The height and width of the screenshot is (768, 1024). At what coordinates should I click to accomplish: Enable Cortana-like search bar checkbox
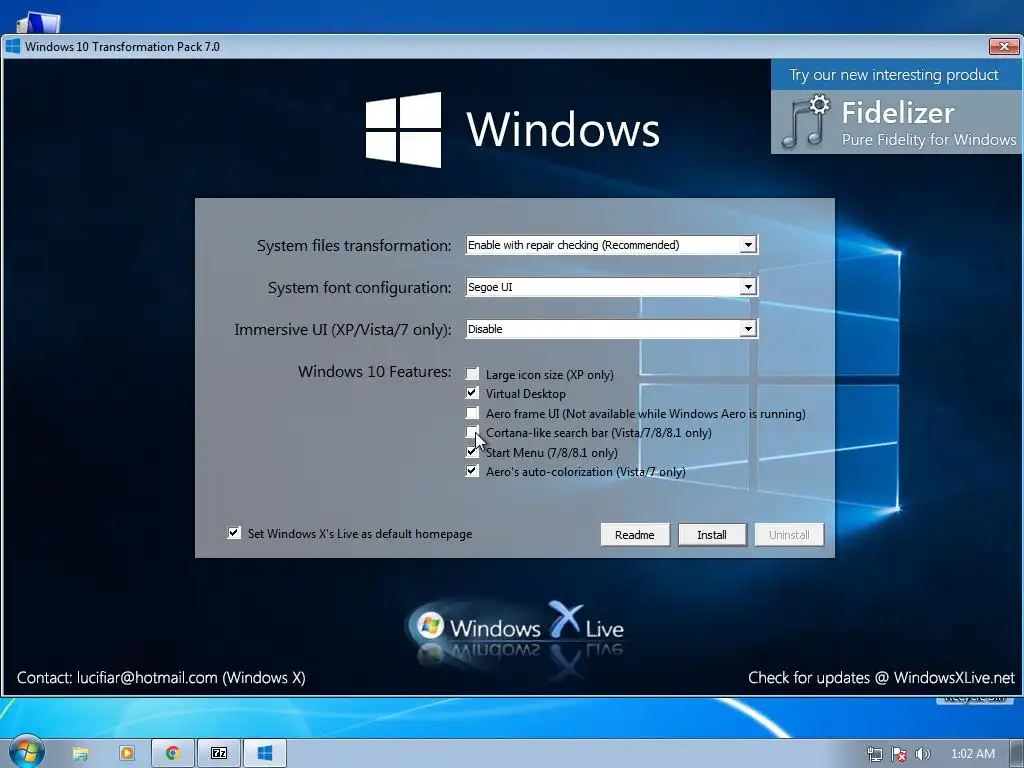click(x=472, y=432)
